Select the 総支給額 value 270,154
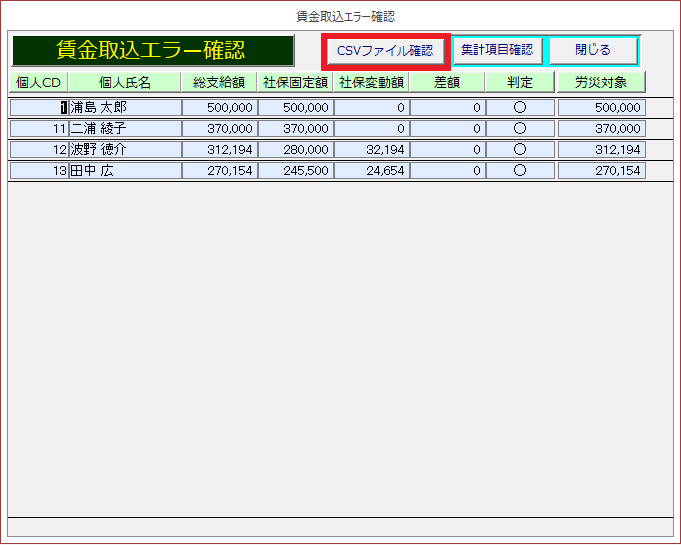The image size is (681, 545). 219,171
